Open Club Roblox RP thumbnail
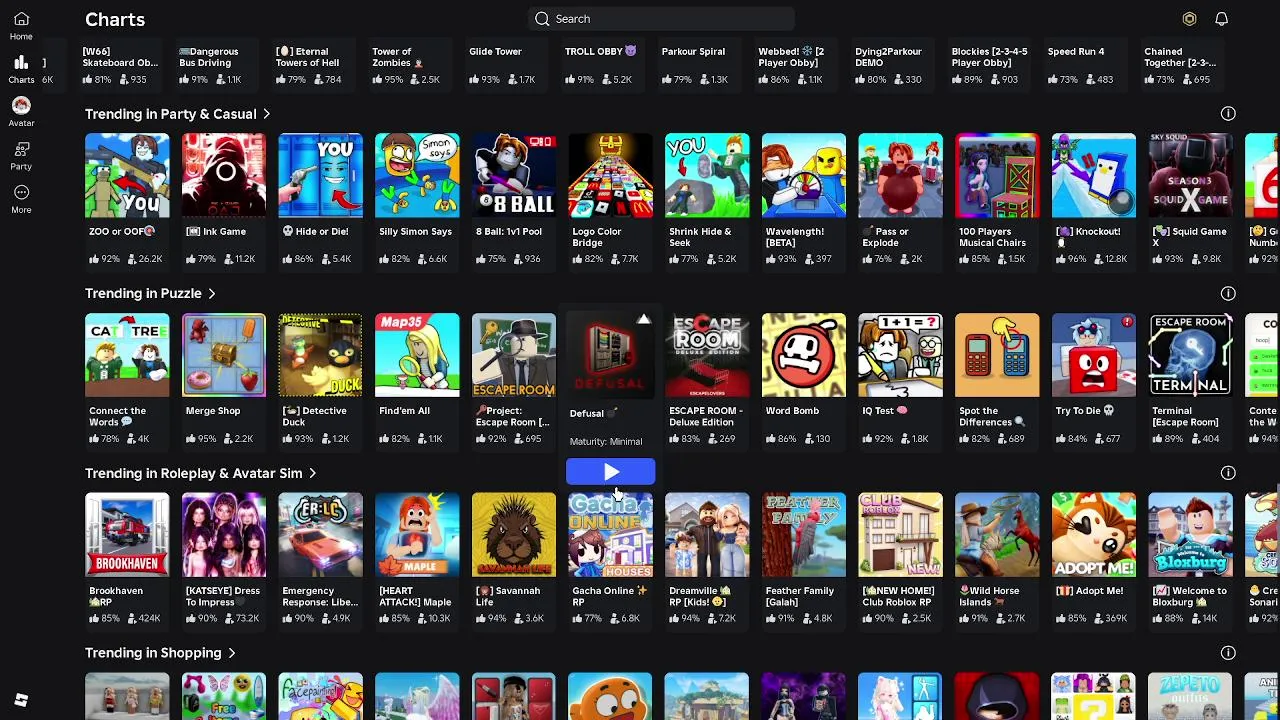Image resolution: width=1280 pixels, height=720 pixels. [x=900, y=535]
